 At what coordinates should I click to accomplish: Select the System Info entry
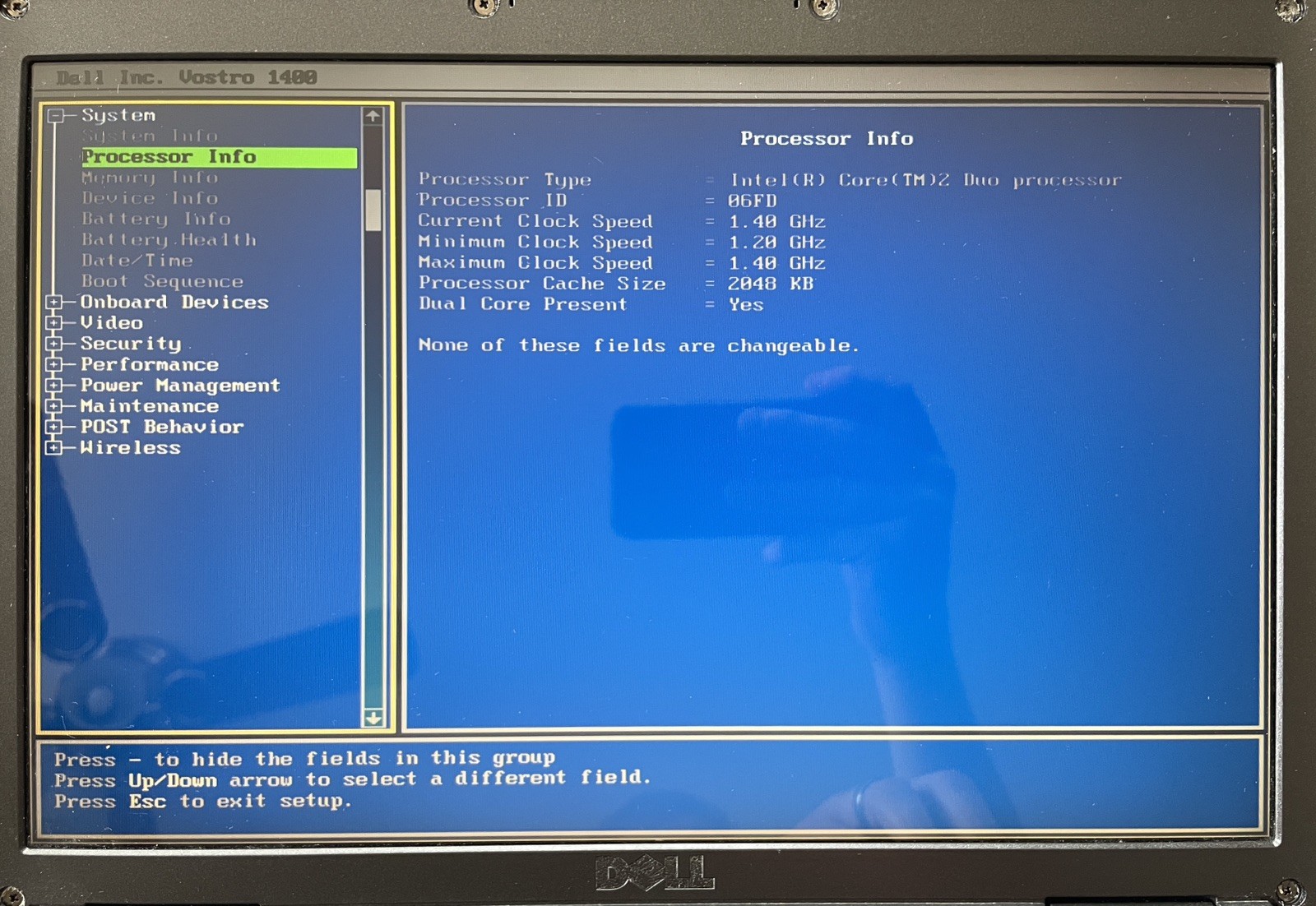pyautogui.click(x=150, y=136)
